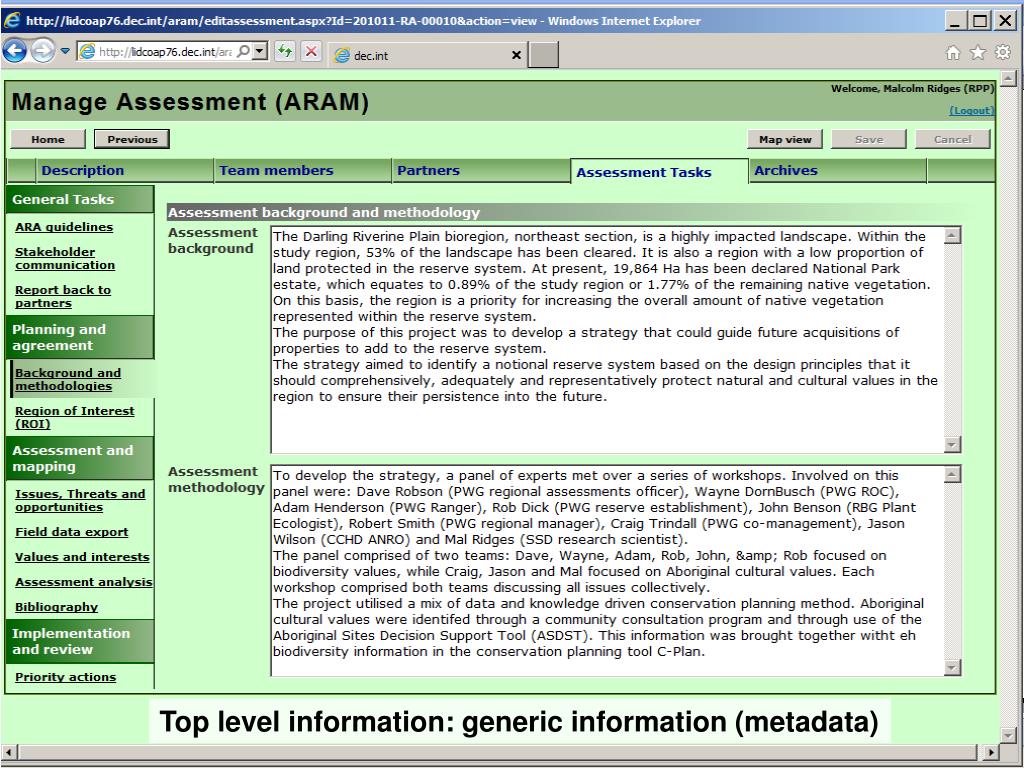This screenshot has height=768, width=1024.
Task: Open Stakeholder communication link
Action: tap(65, 259)
